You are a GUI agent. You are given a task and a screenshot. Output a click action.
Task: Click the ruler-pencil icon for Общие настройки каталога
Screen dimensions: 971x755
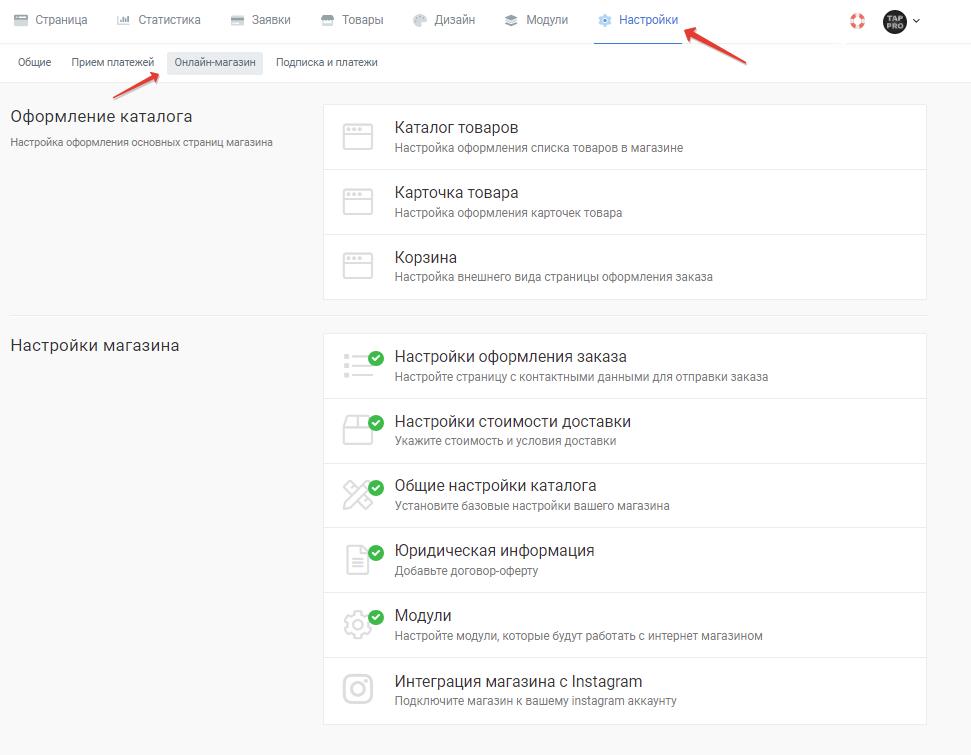coord(358,495)
